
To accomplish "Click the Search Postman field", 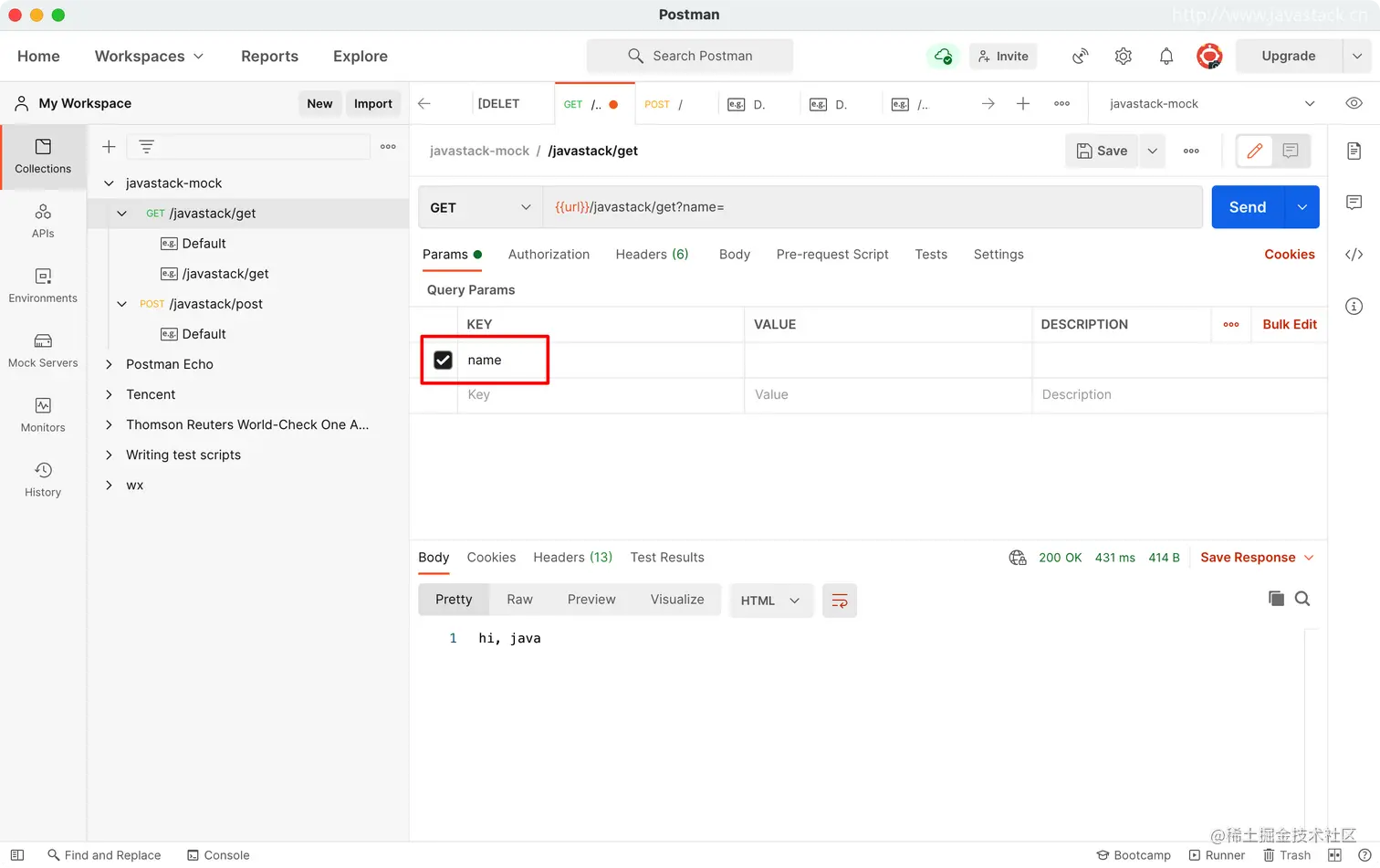I will (x=690, y=56).
